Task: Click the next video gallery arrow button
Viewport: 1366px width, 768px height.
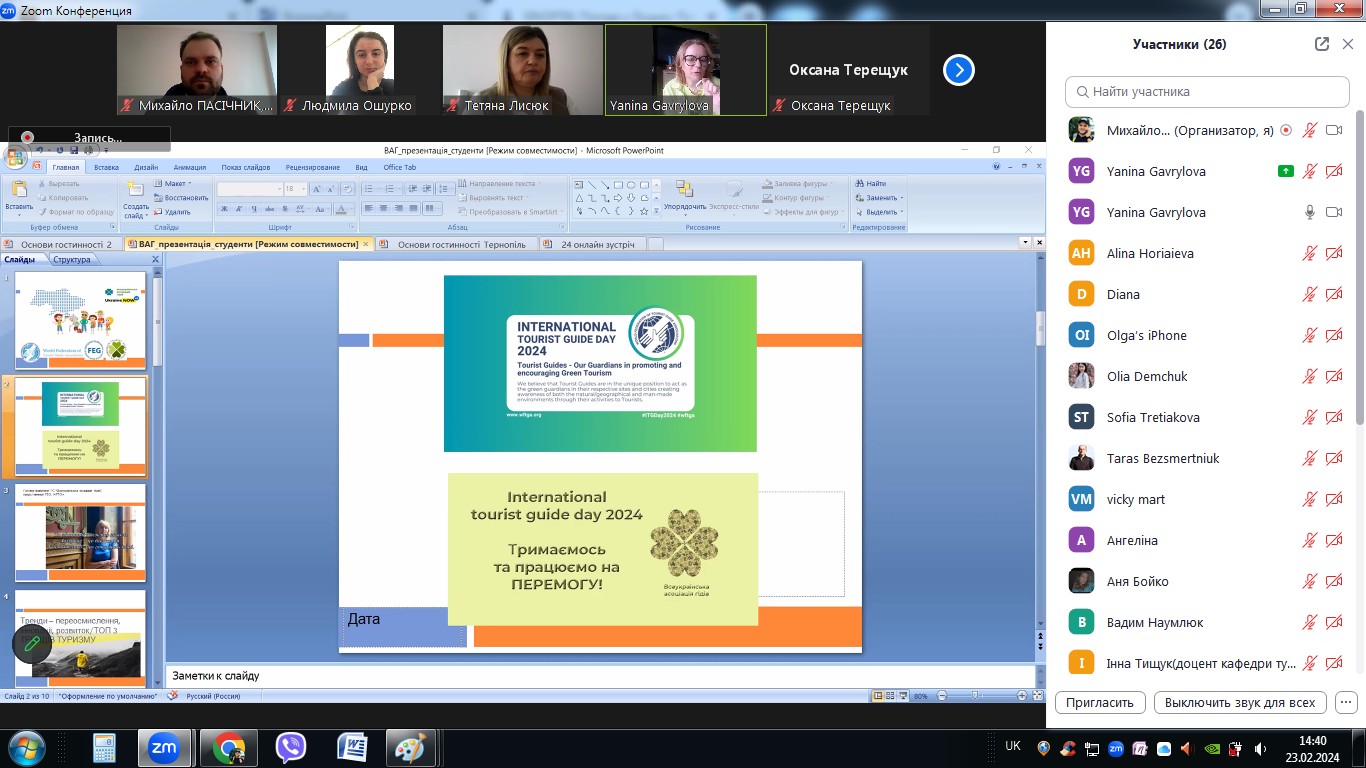Action: pos(958,70)
